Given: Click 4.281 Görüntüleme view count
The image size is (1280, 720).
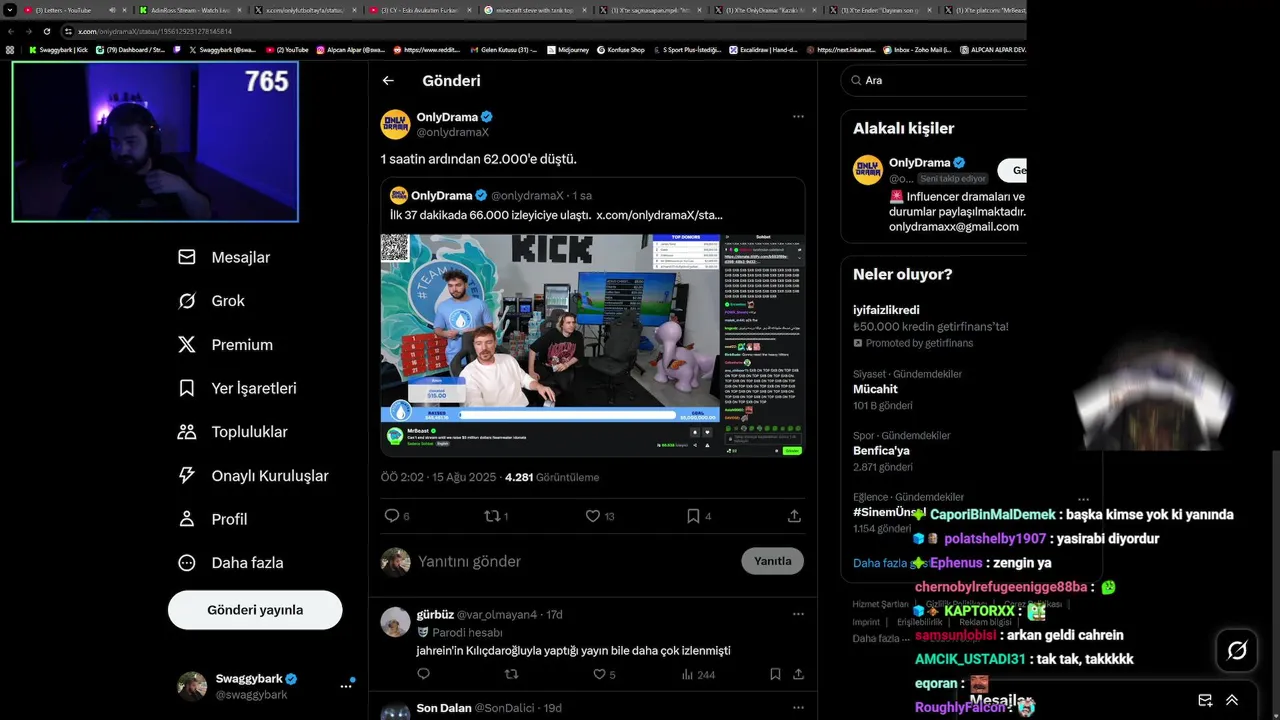Looking at the screenshot, I should [x=552, y=477].
